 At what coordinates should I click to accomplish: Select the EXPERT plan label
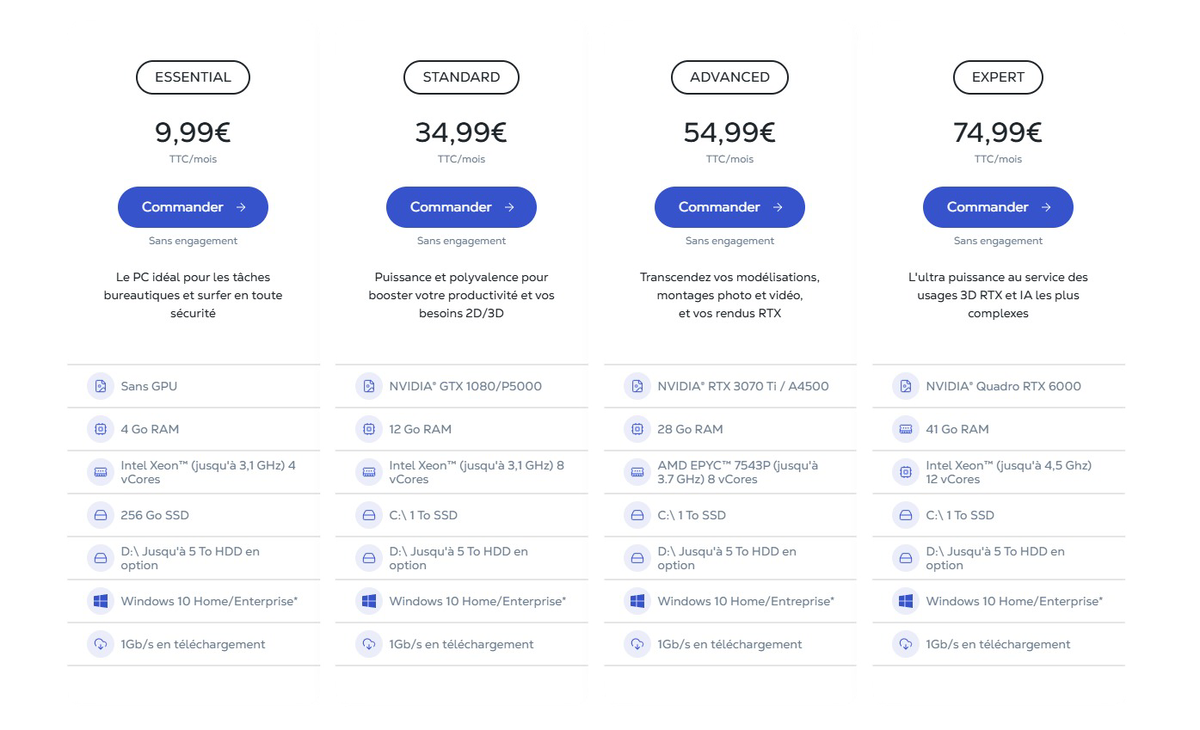pos(998,77)
